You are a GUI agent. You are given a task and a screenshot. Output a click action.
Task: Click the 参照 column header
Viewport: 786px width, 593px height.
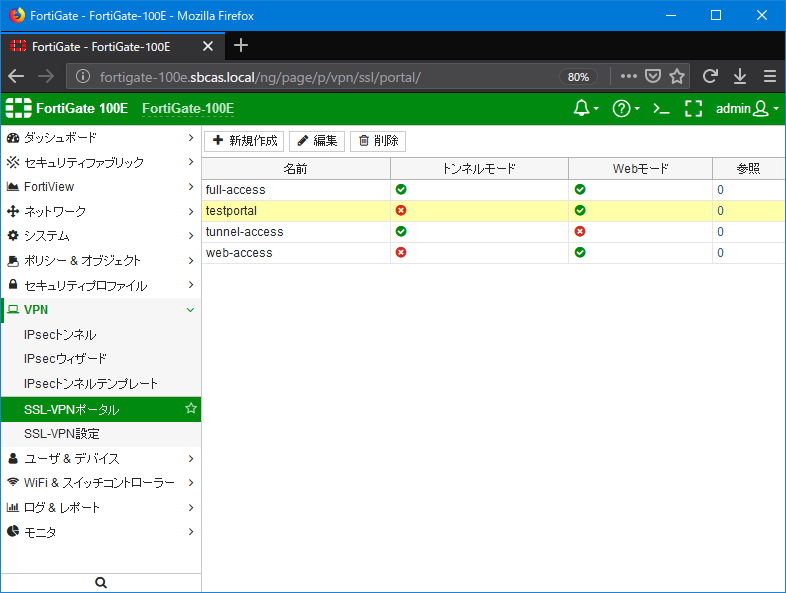[x=748, y=169]
